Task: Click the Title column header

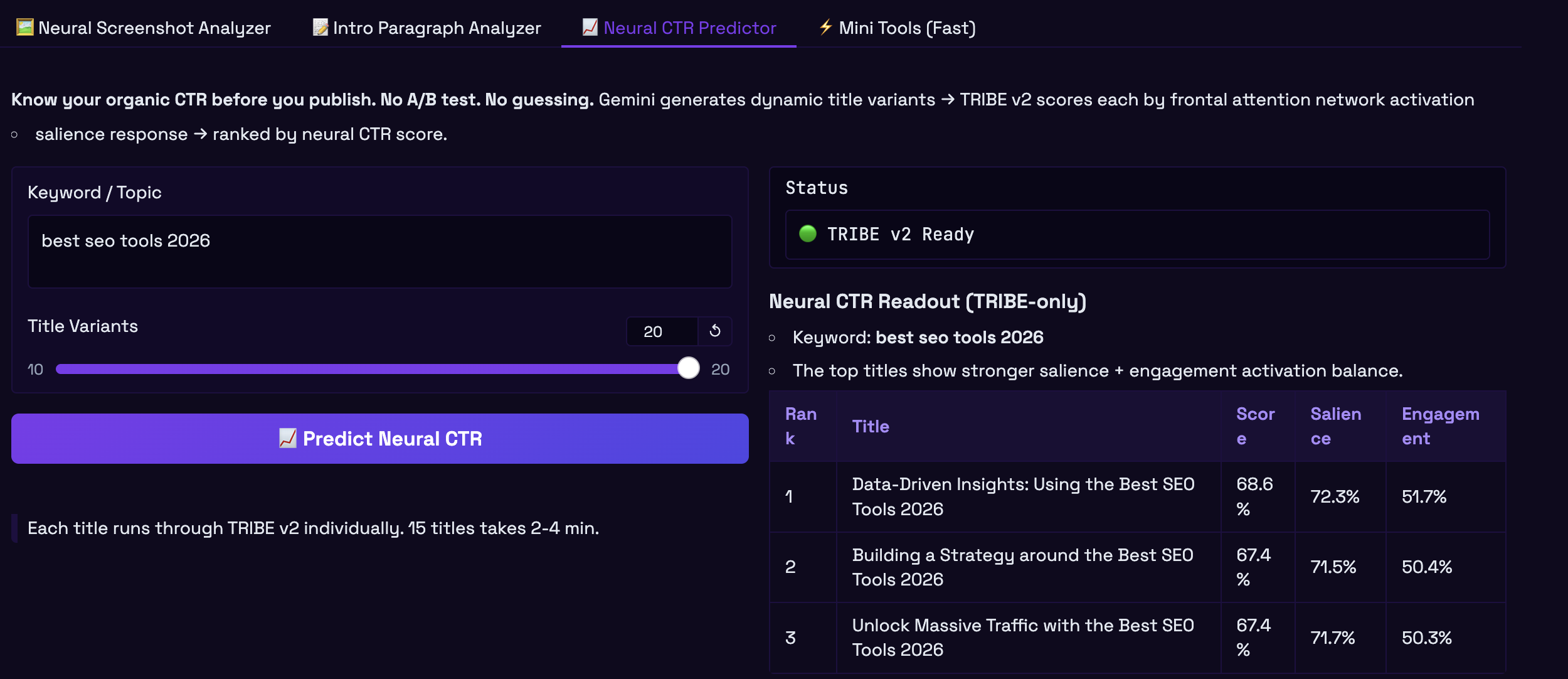Action: 871,427
